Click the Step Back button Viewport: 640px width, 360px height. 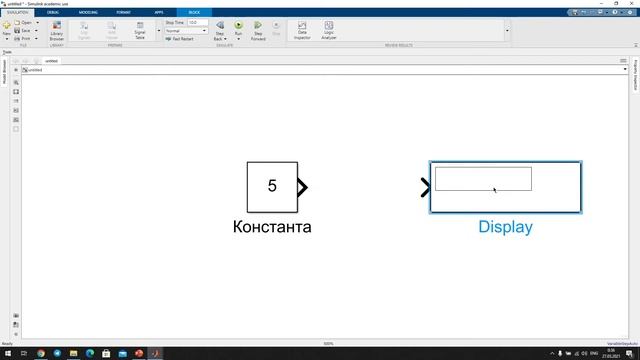tap(220, 27)
